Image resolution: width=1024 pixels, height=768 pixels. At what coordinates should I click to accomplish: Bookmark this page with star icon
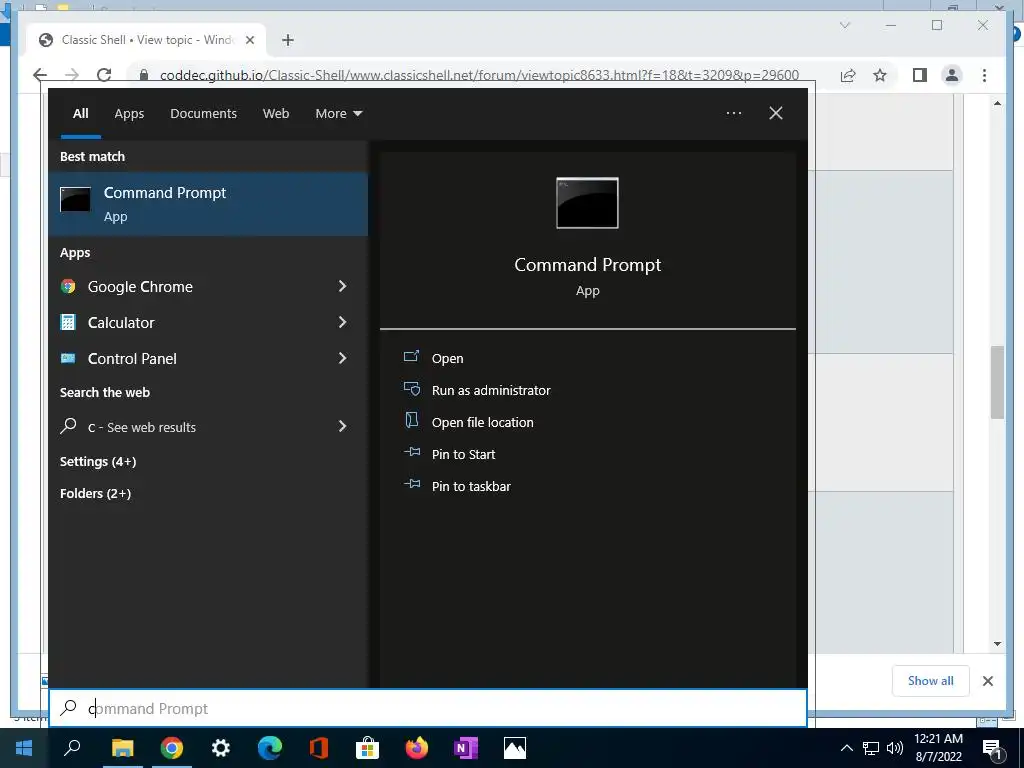(x=880, y=75)
